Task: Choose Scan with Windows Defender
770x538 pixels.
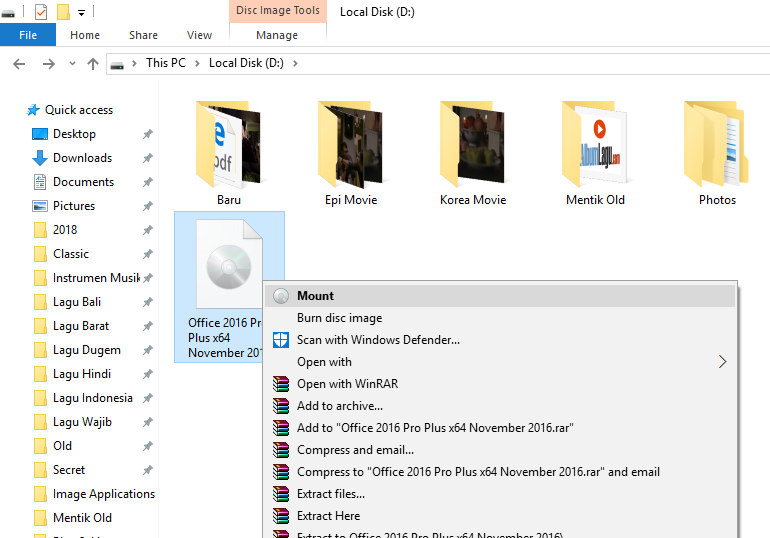Action: pos(500,340)
